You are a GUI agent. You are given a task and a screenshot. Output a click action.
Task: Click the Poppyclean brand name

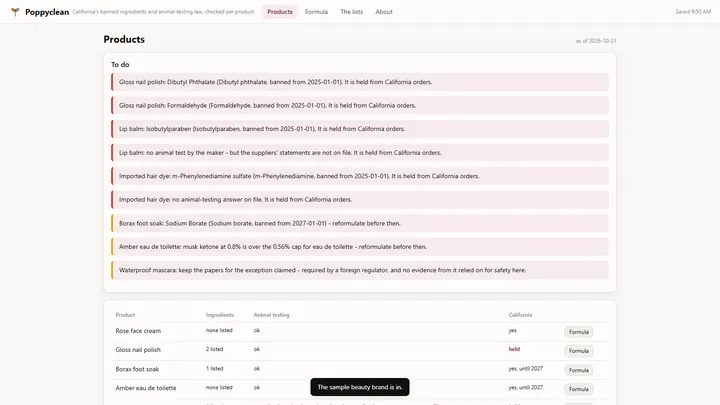(47, 12)
